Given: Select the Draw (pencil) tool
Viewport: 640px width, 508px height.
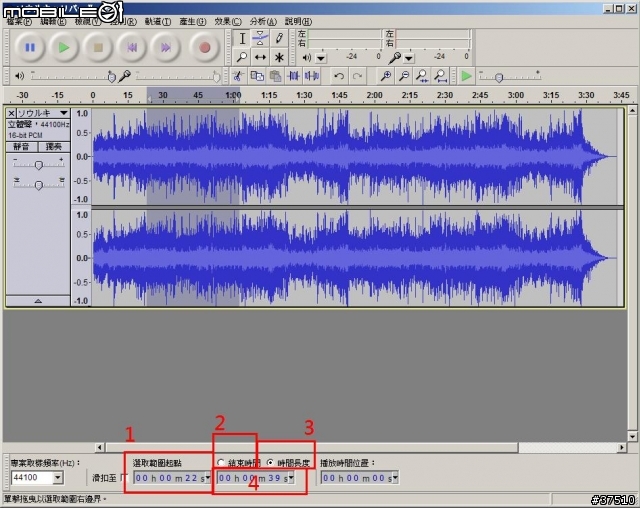Looking at the screenshot, I should (x=279, y=38).
